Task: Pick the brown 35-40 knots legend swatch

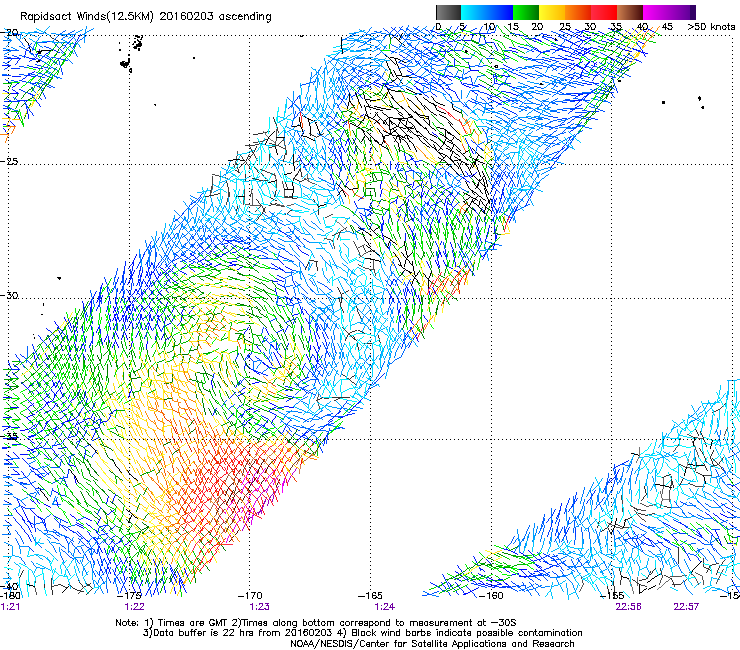Action: point(630,12)
